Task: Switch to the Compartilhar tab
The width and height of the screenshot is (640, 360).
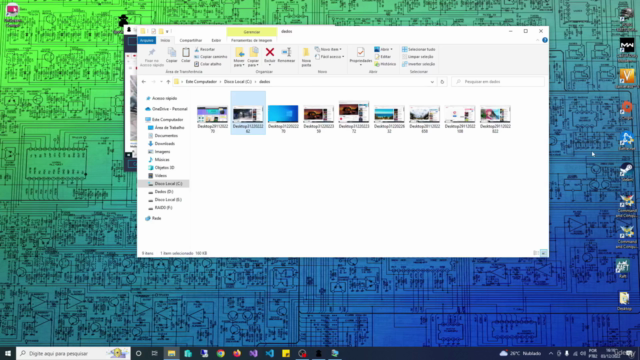Action: pyautogui.click(x=191, y=40)
